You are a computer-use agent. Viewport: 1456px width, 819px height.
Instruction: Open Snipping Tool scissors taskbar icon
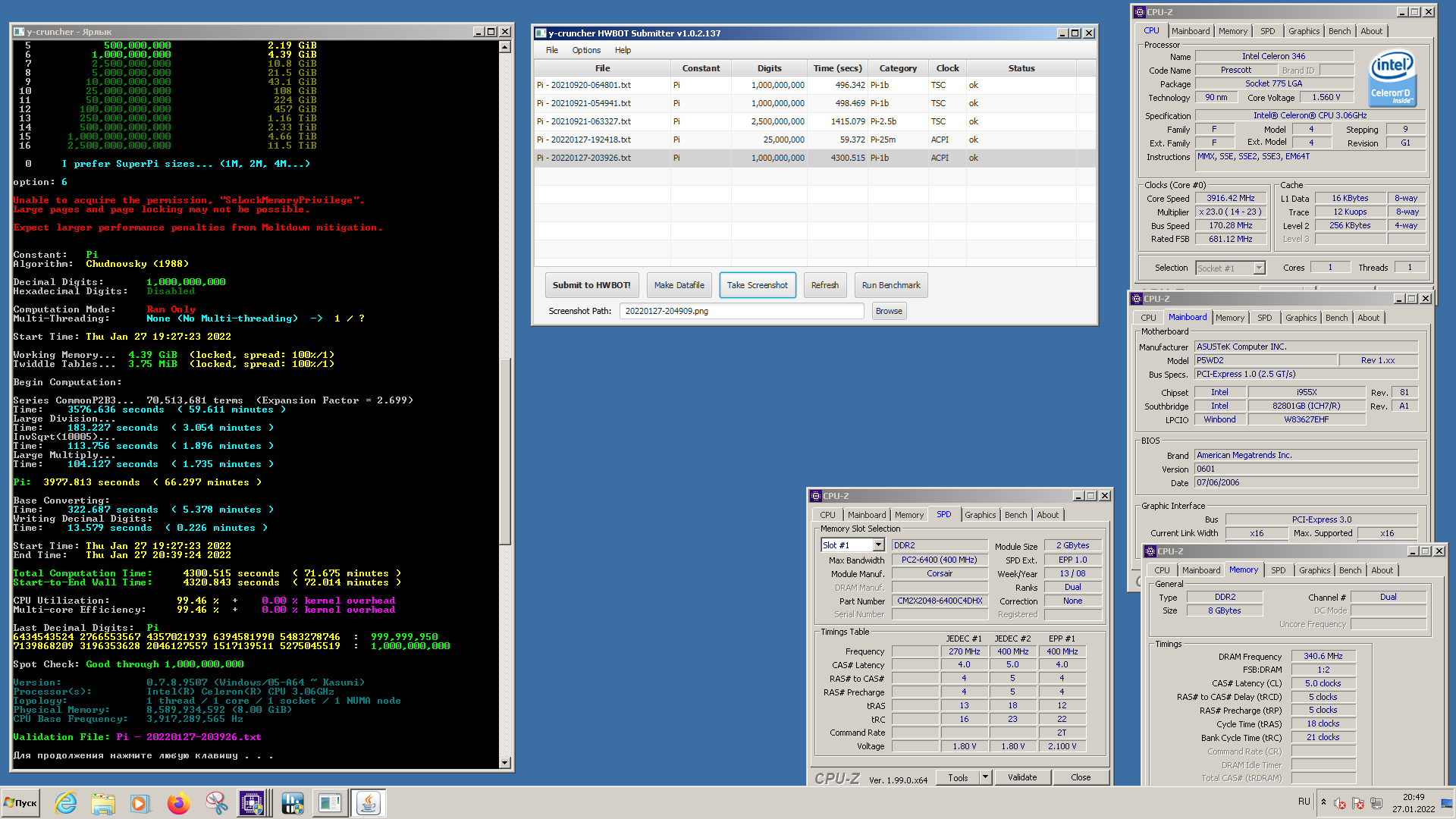click(216, 803)
